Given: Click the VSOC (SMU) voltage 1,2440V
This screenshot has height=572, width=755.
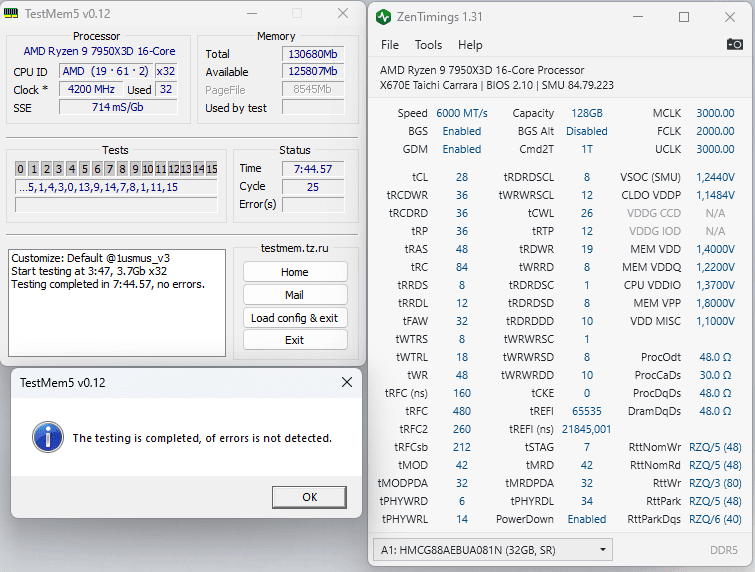Looking at the screenshot, I should [x=715, y=177].
